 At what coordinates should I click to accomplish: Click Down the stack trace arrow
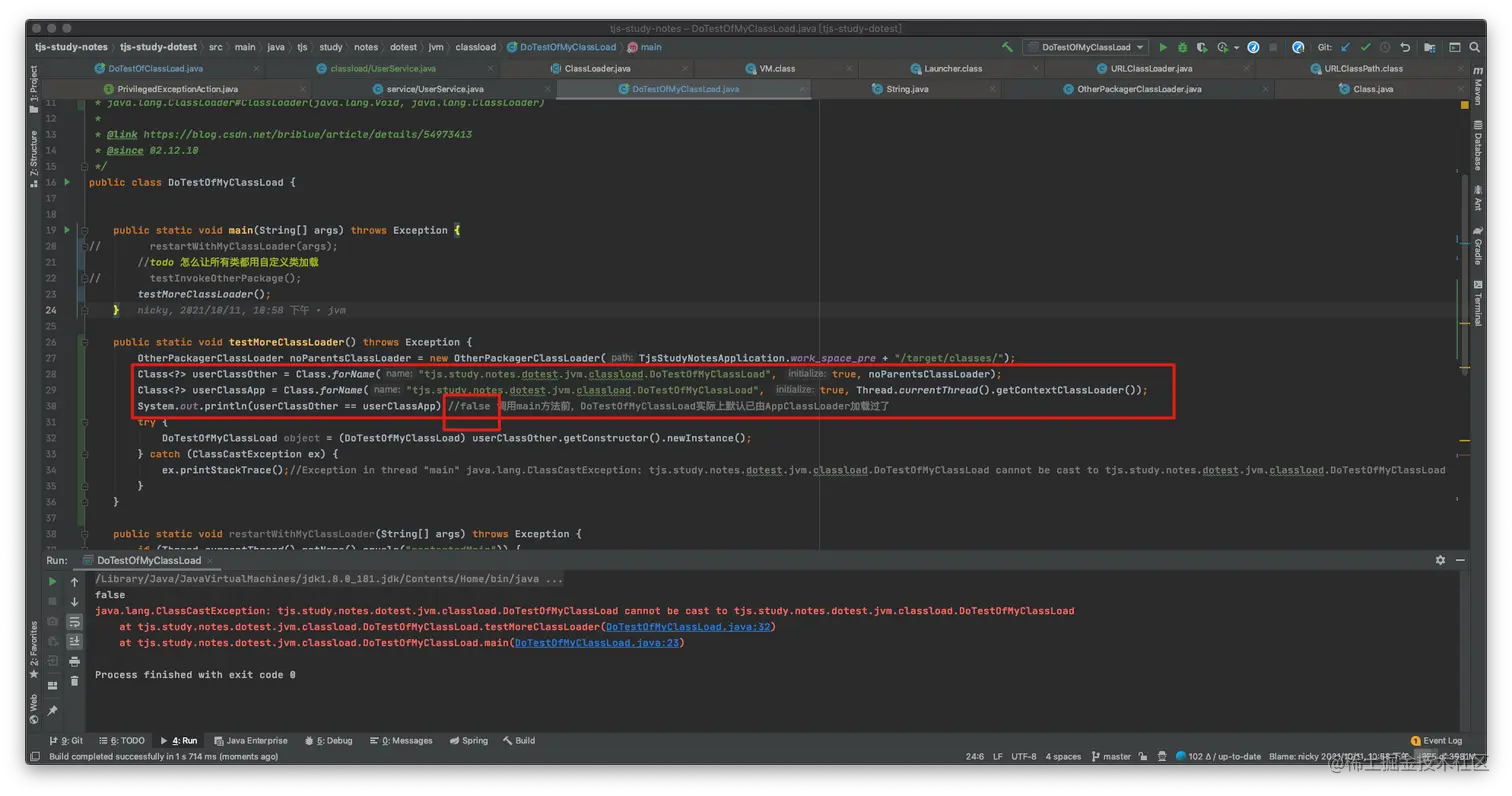click(74, 601)
